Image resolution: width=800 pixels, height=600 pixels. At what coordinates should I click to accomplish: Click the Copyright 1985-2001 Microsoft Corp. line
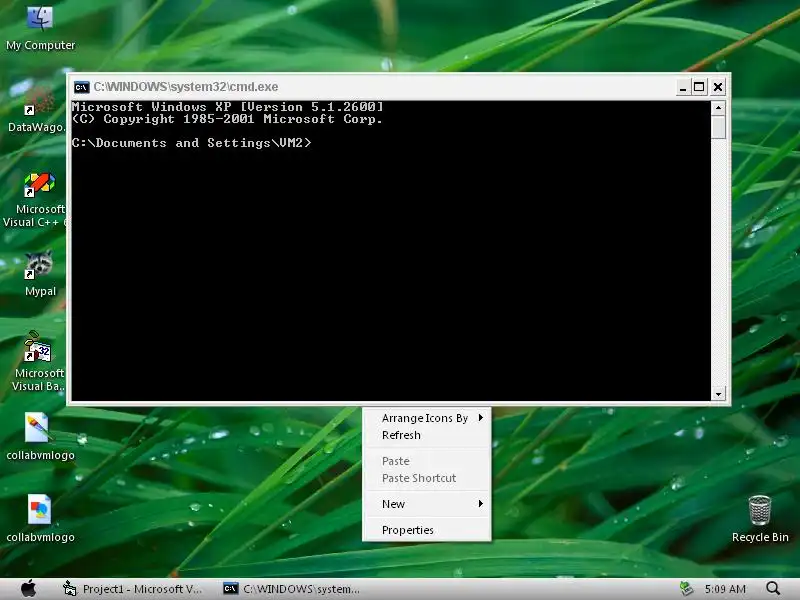pyautogui.click(x=228, y=119)
